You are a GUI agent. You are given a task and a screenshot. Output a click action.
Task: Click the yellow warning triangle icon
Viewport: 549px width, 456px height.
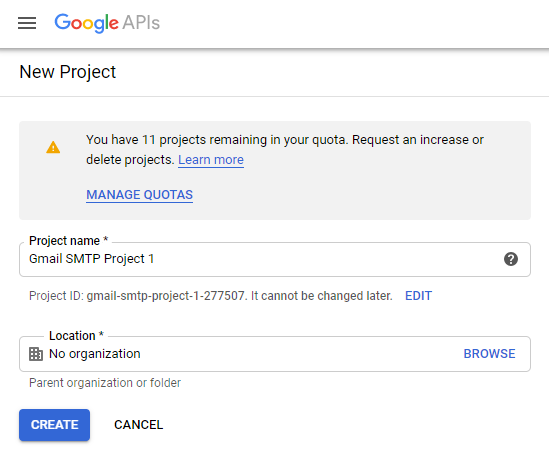click(53, 147)
